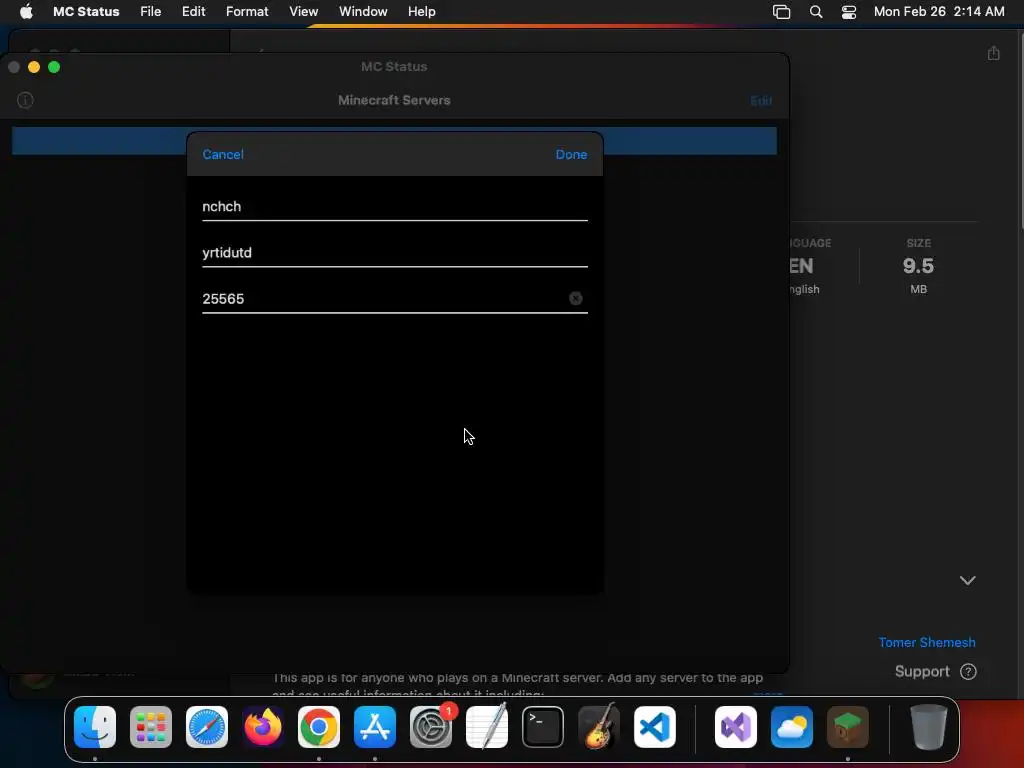This screenshot has height=768, width=1024.
Task: Click the address field containing yrtidutd
Action: click(394, 253)
